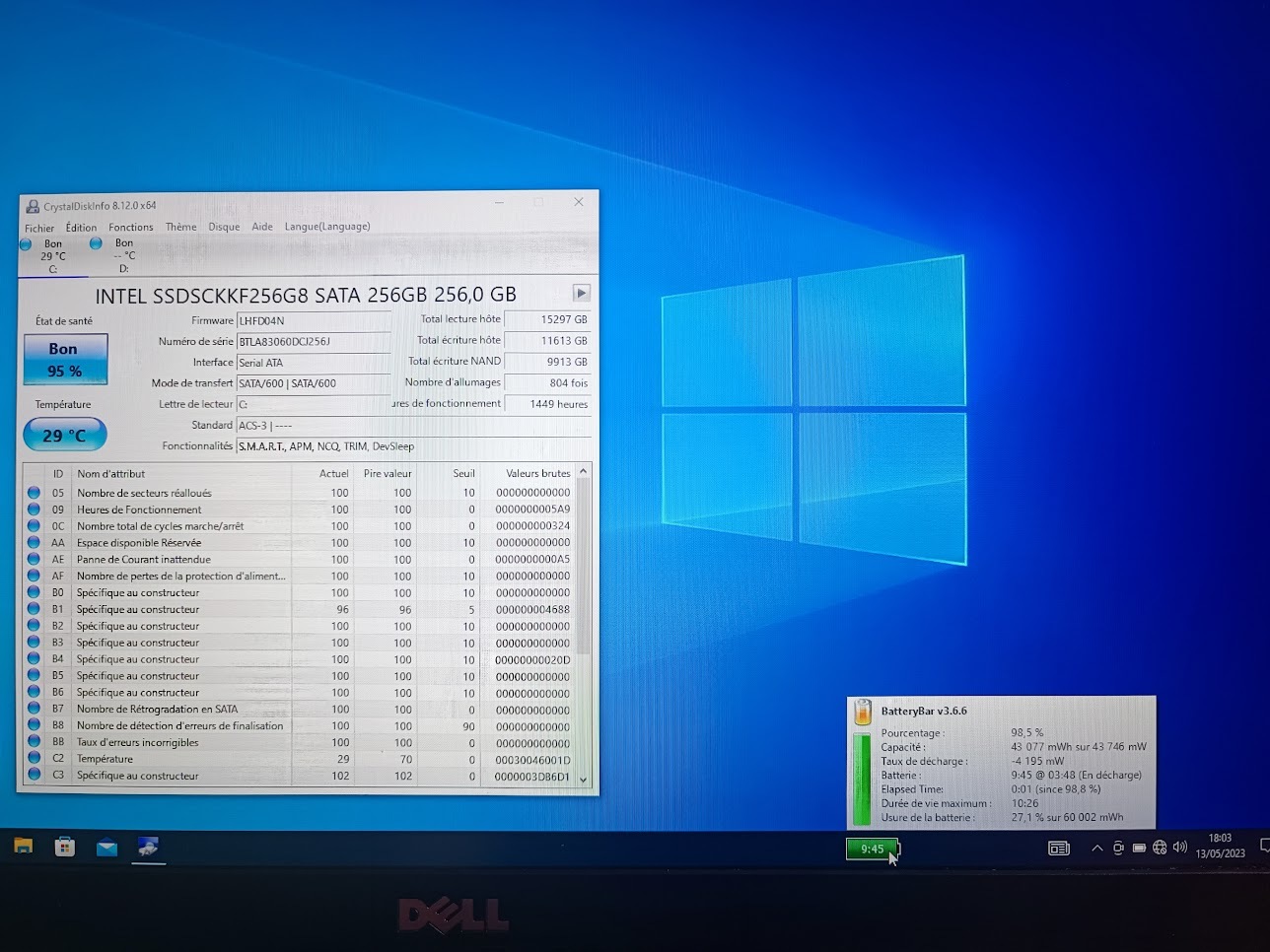The image size is (1270, 952).
Task: Click the status orb for attribute B2
Action: pyautogui.click(x=34, y=627)
